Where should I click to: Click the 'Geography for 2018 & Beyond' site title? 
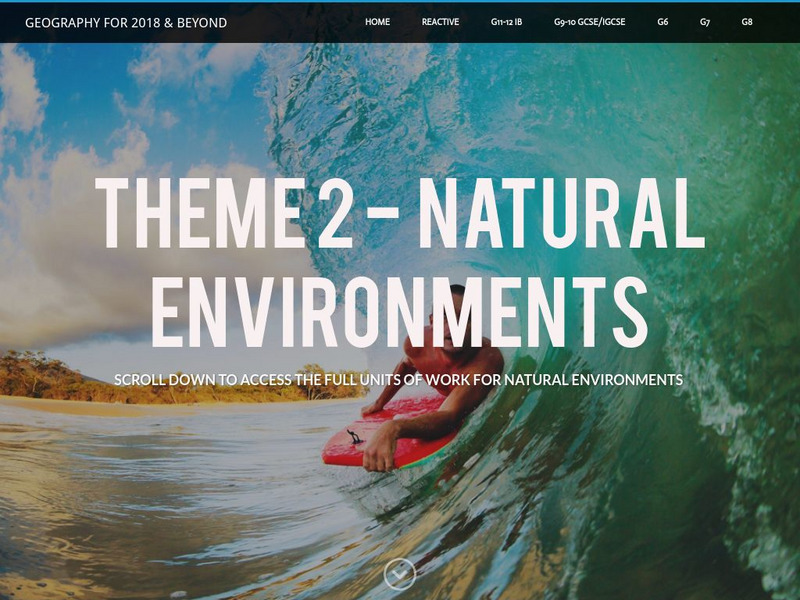pos(126,22)
